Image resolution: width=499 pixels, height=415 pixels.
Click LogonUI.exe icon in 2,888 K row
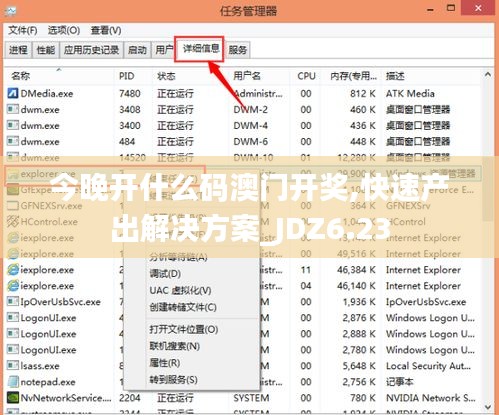click(x=13, y=334)
